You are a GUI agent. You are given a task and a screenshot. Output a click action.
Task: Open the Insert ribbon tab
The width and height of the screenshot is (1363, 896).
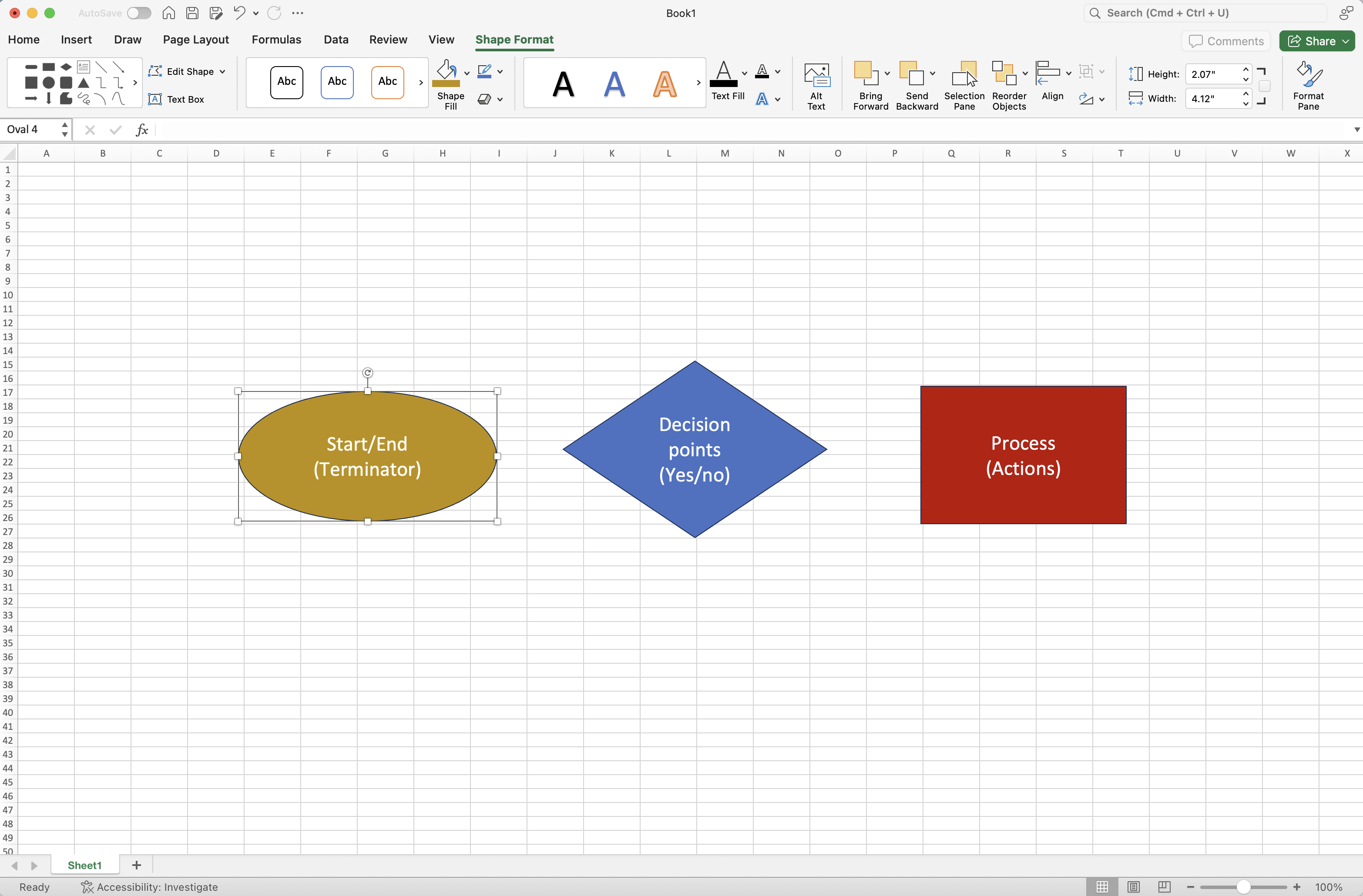tap(76, 40)
